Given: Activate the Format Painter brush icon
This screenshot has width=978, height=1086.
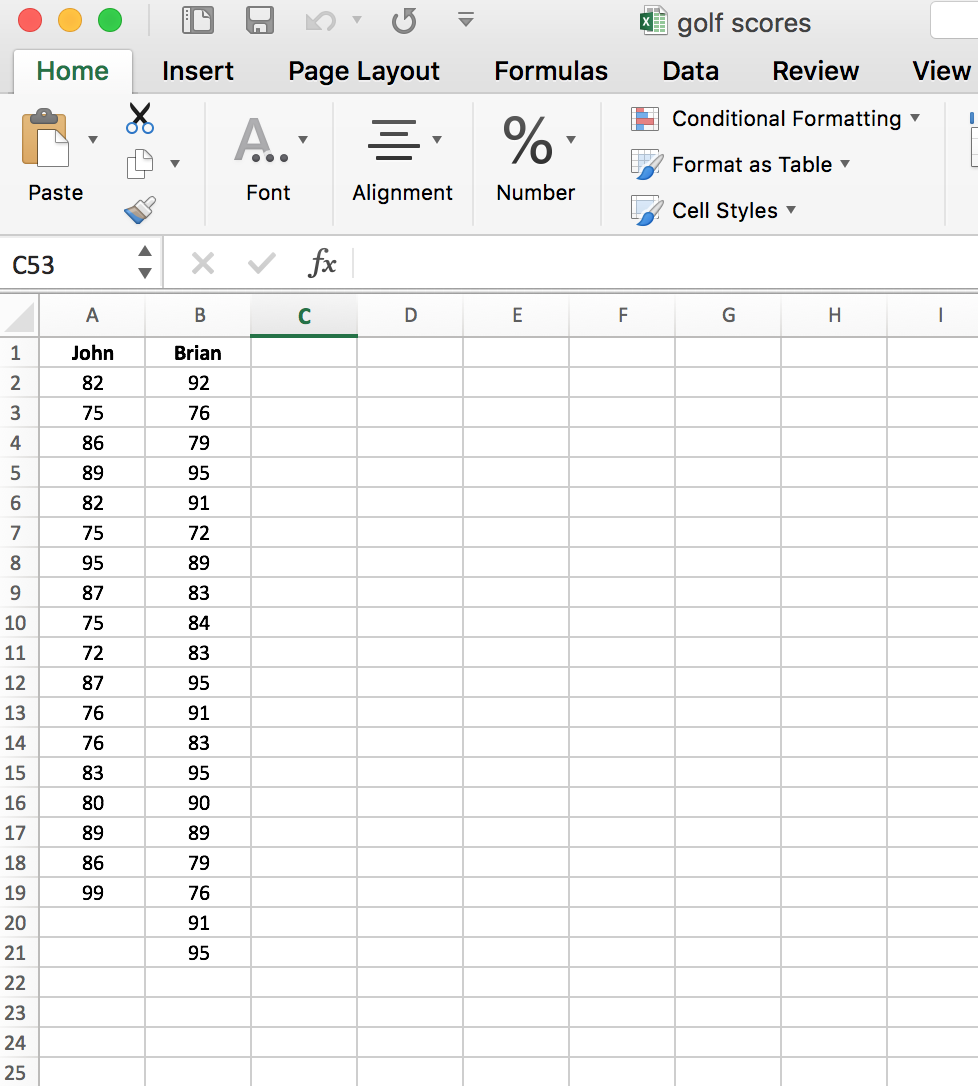Looking at the screenshot, I should (x=140, y=210).
